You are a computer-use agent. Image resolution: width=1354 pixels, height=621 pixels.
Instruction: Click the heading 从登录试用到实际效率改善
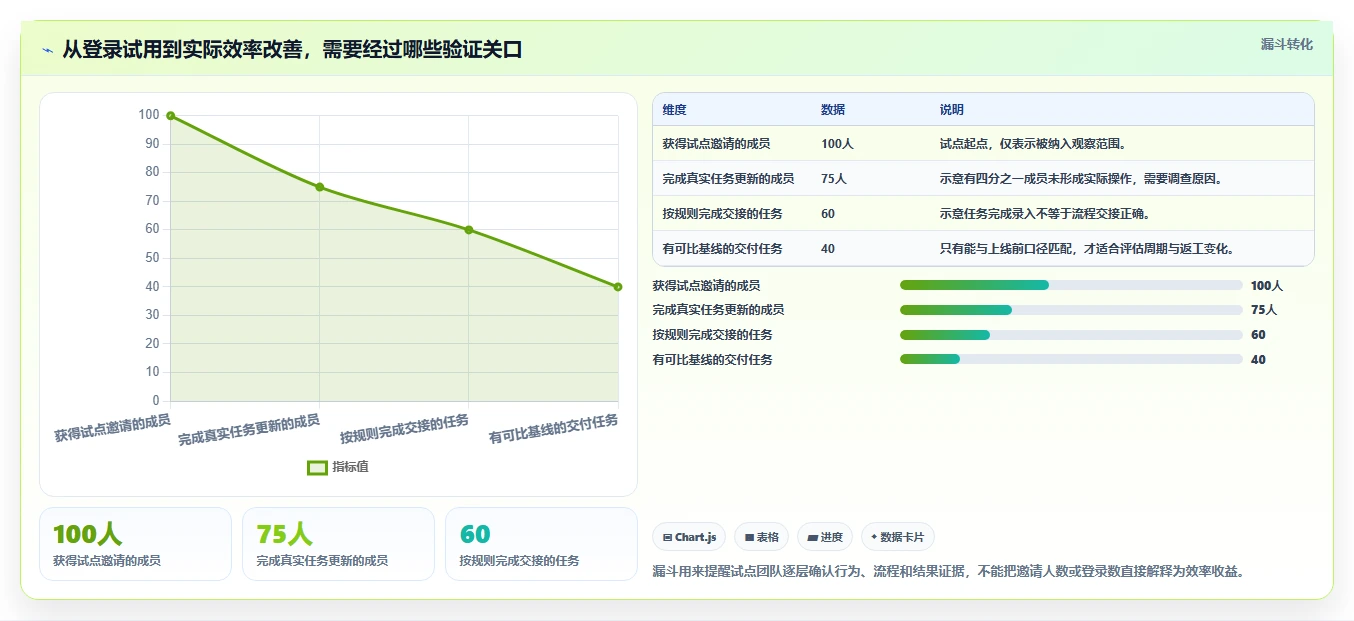(292, 50)
